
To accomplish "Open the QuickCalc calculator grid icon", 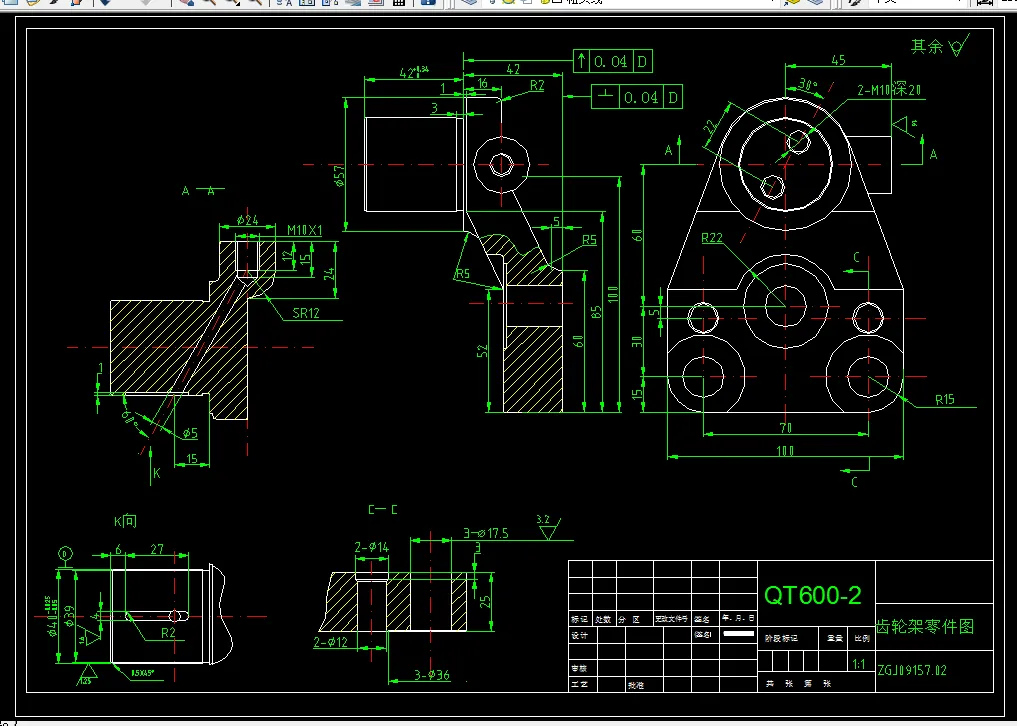I will [x=399, y=2].
